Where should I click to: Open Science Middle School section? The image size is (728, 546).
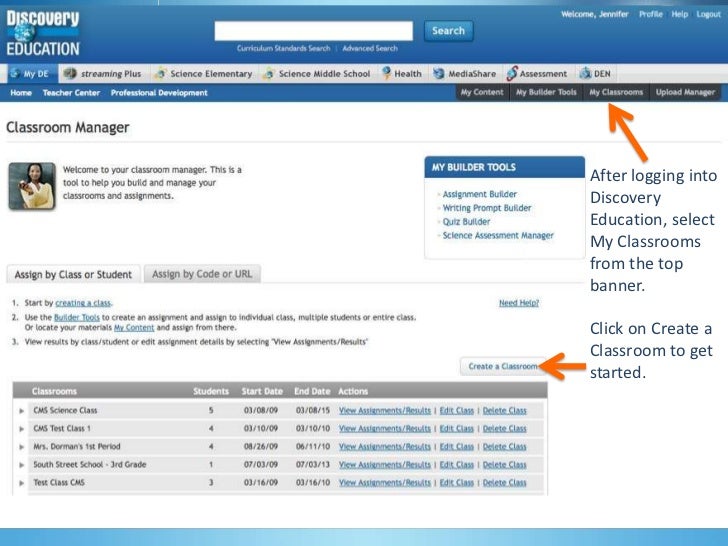(x=317, y=73)
